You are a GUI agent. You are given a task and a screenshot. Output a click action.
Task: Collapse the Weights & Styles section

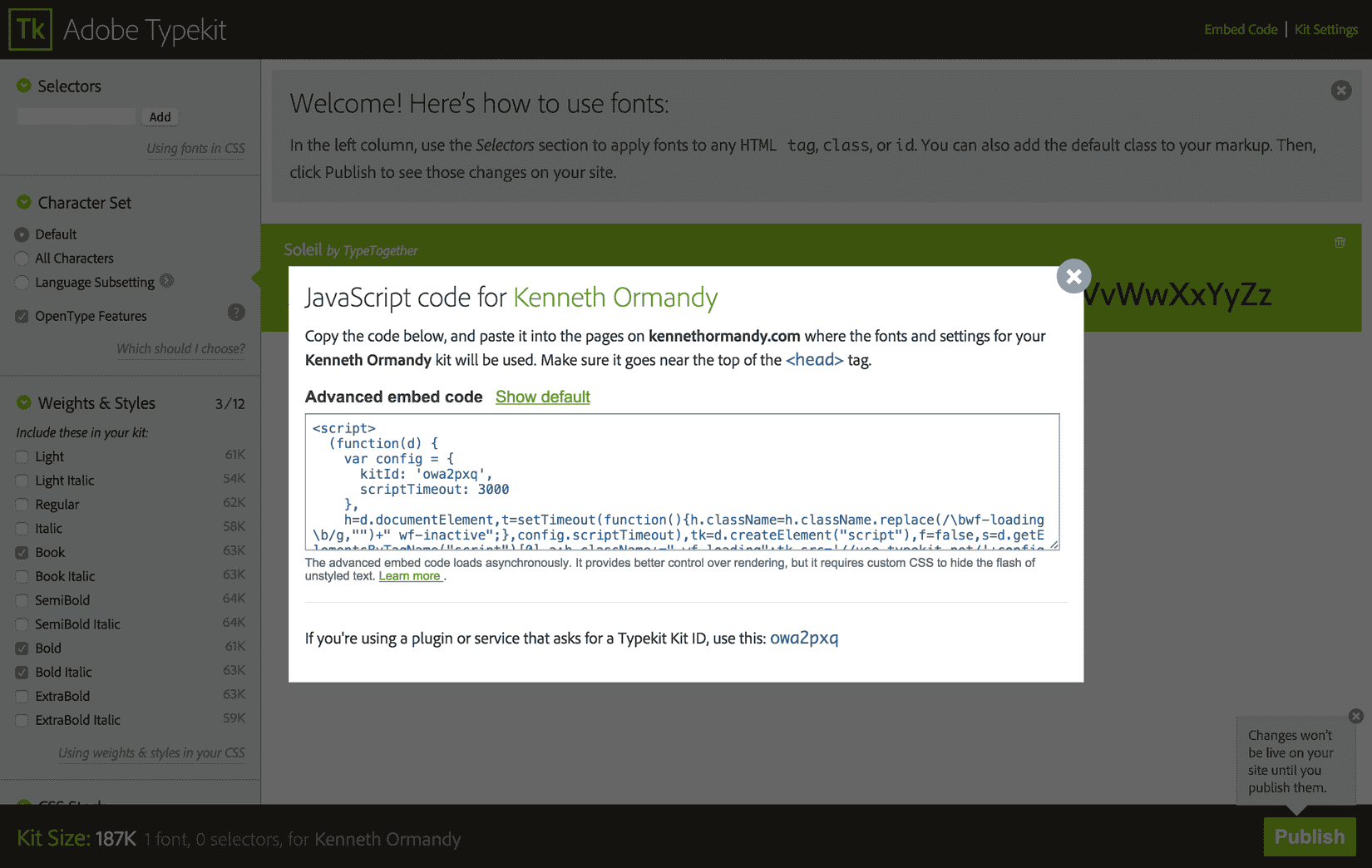[24, 402]
